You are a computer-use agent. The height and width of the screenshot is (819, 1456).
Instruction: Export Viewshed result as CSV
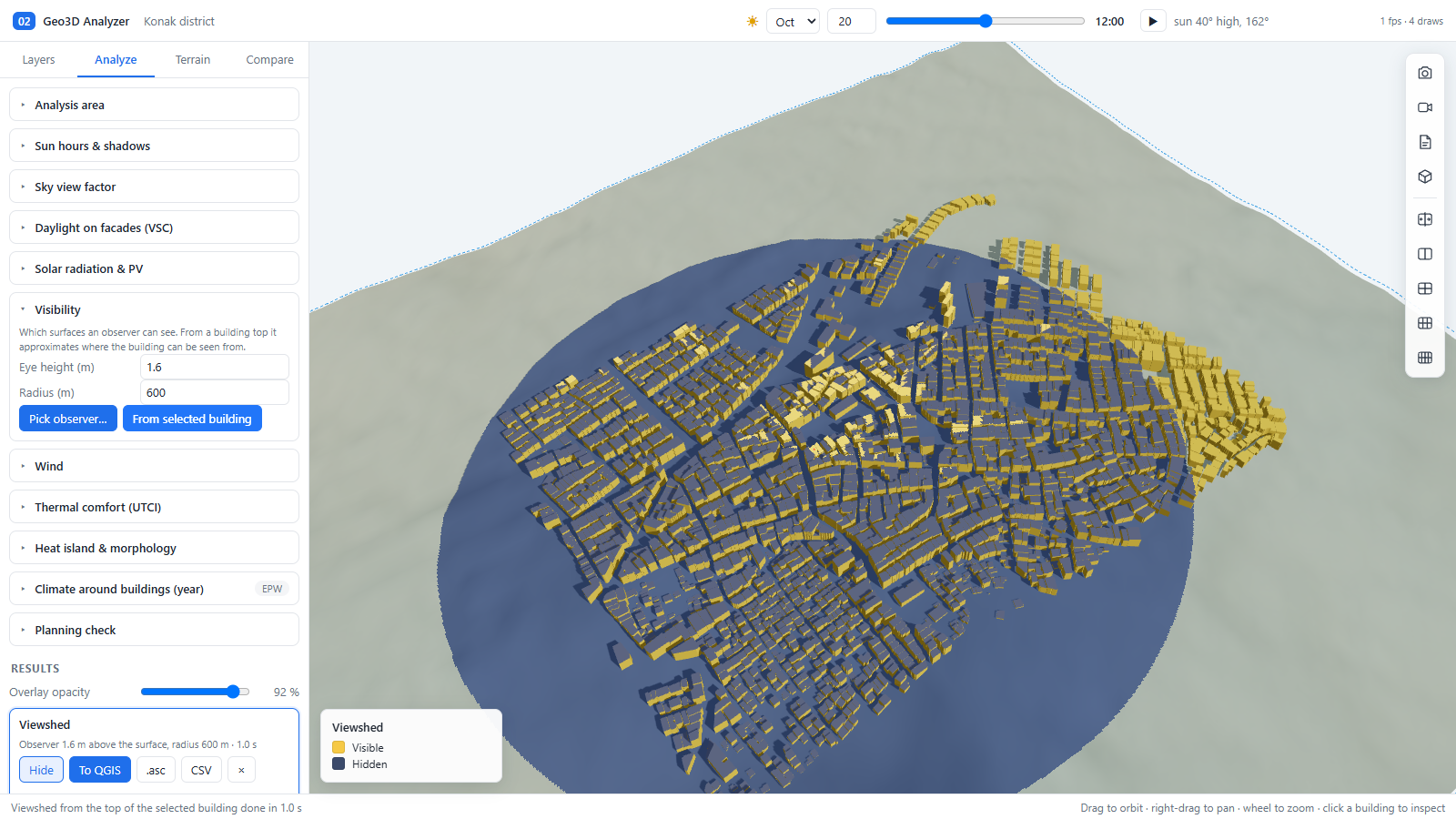[201, 770]
